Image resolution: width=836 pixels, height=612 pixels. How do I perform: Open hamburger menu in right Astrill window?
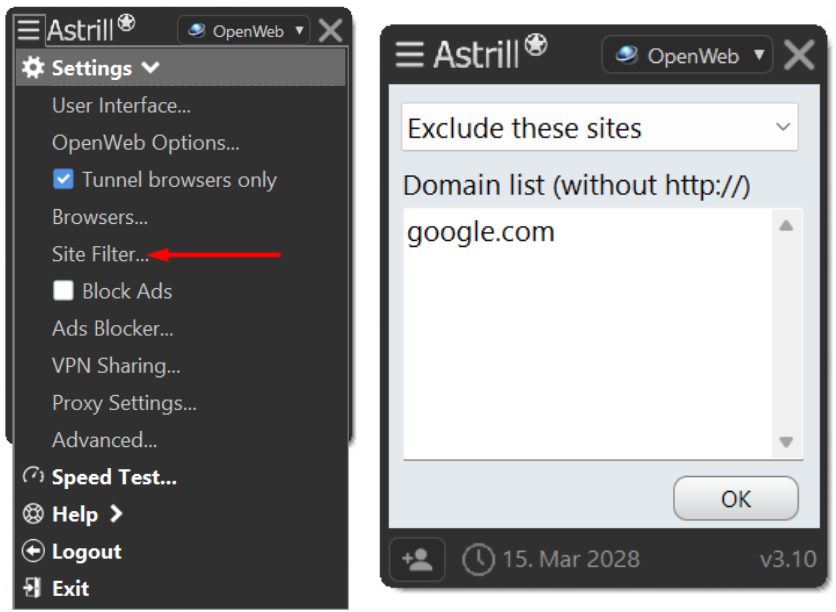(x=409, y=54)
